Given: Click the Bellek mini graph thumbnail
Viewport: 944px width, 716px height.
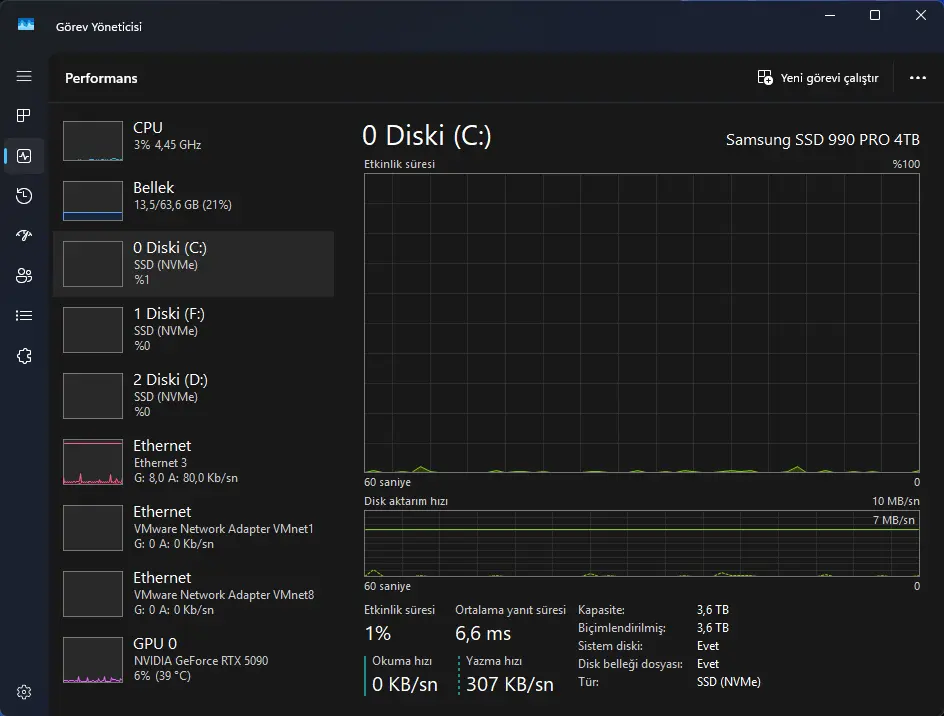Looking at the screenshot, I should pos(93,201).
